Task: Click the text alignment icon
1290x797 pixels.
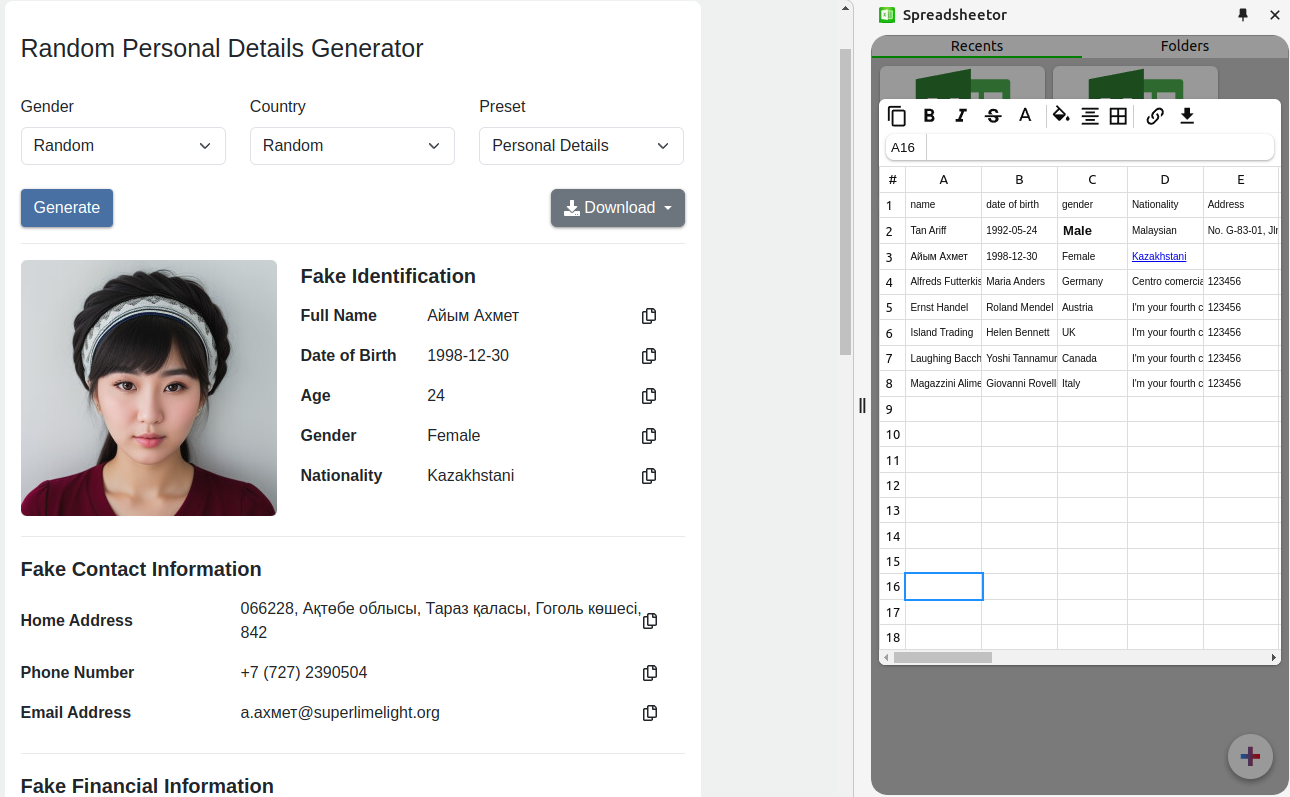Action: pyautogui.click(x=1090, y=116)
